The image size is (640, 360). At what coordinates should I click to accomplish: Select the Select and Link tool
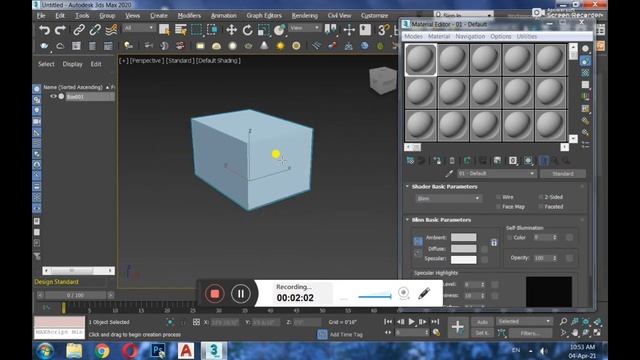(x=78, y=30)
